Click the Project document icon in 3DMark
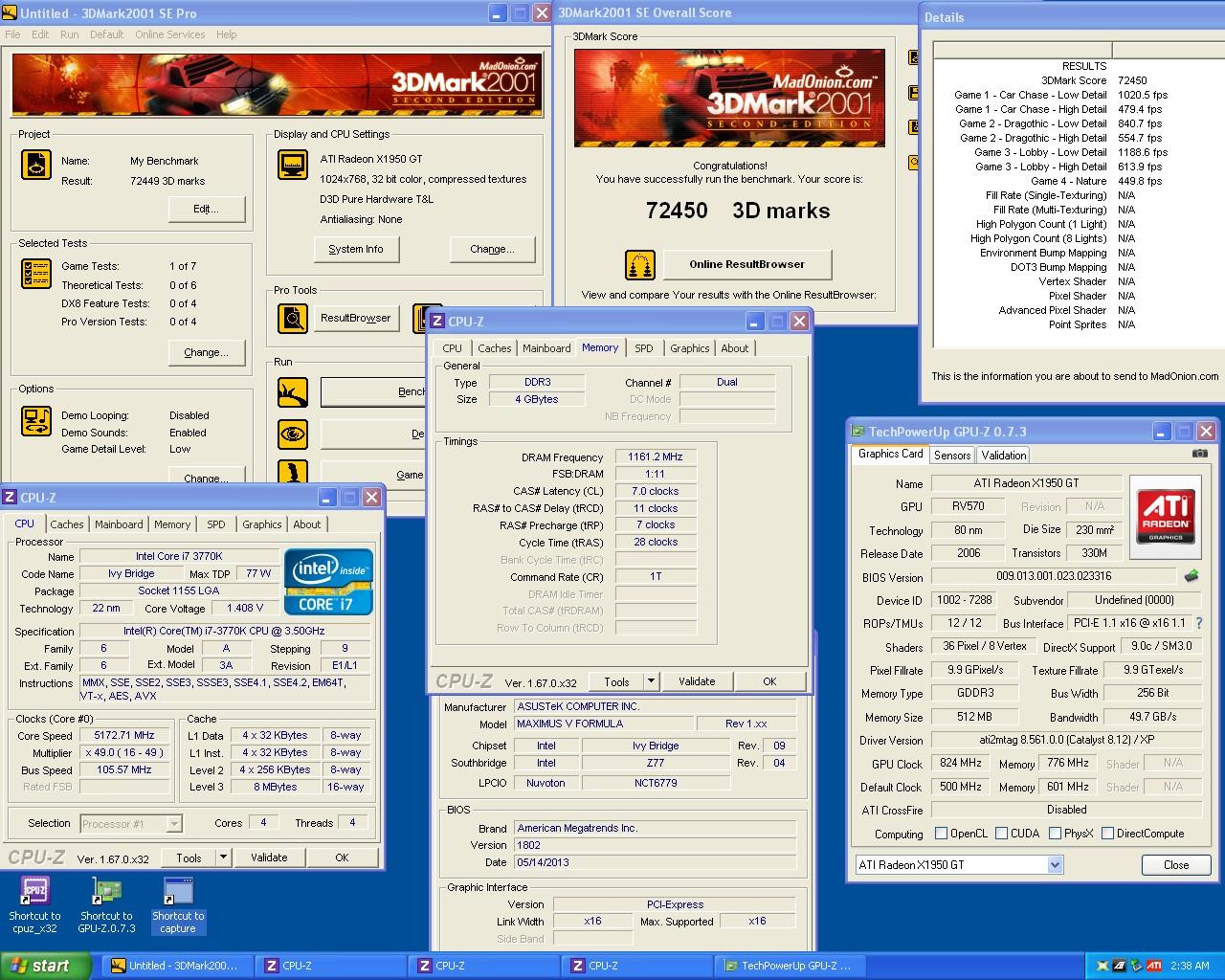This screenshot has height=980, width=1225. pos(36,165)
